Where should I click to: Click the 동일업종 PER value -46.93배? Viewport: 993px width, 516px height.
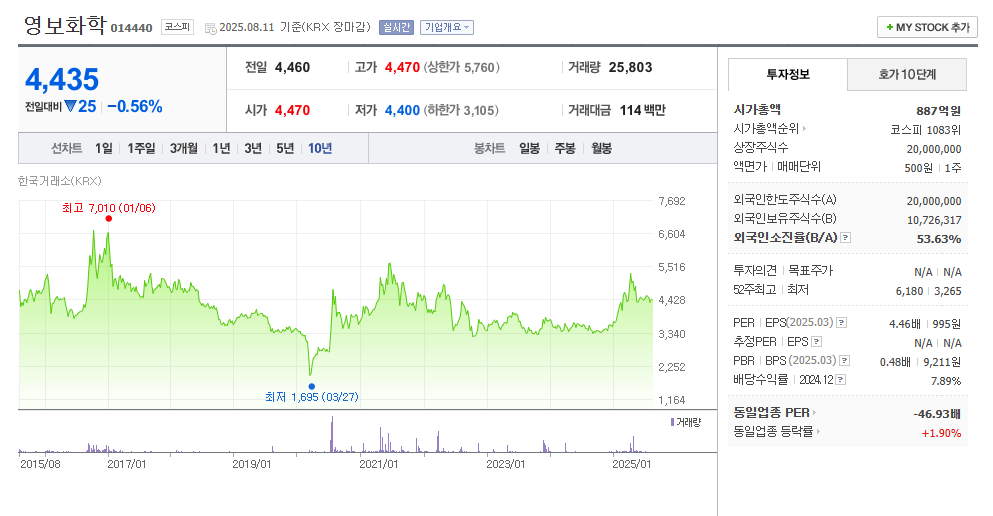pyautogui.click(x=937, y=414)
